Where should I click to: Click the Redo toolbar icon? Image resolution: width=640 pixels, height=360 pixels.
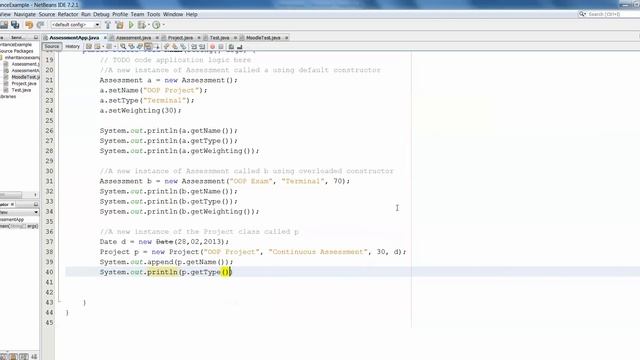(x=40, y=25)
